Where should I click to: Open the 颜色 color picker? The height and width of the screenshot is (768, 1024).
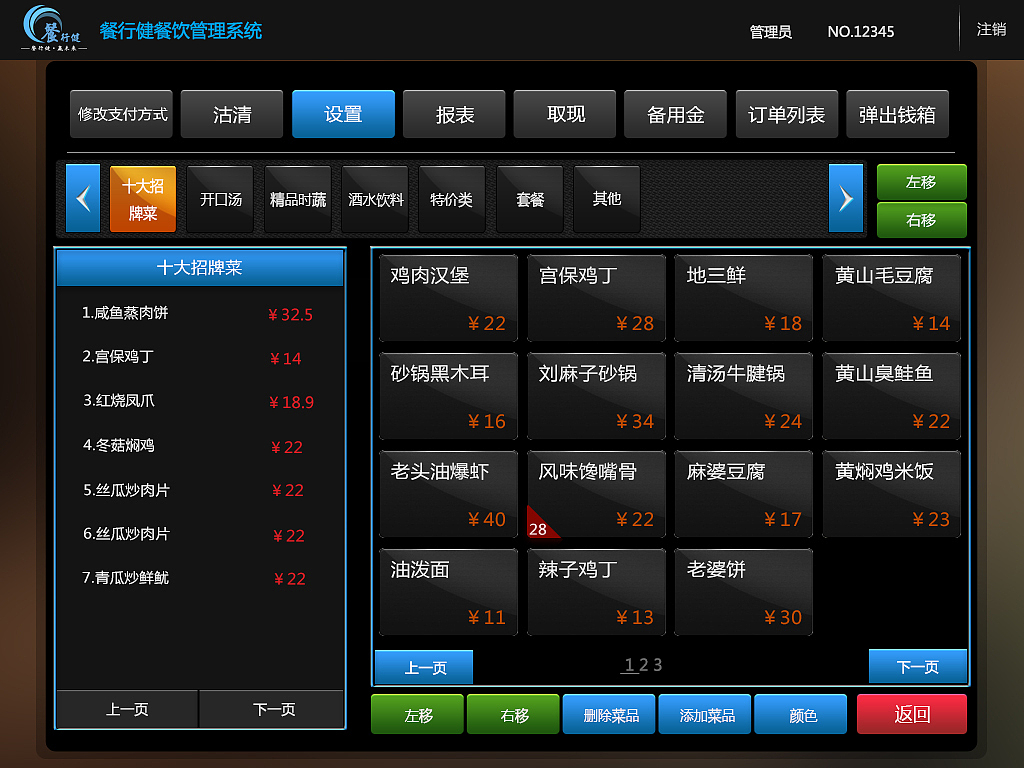[x=801, y=714]
